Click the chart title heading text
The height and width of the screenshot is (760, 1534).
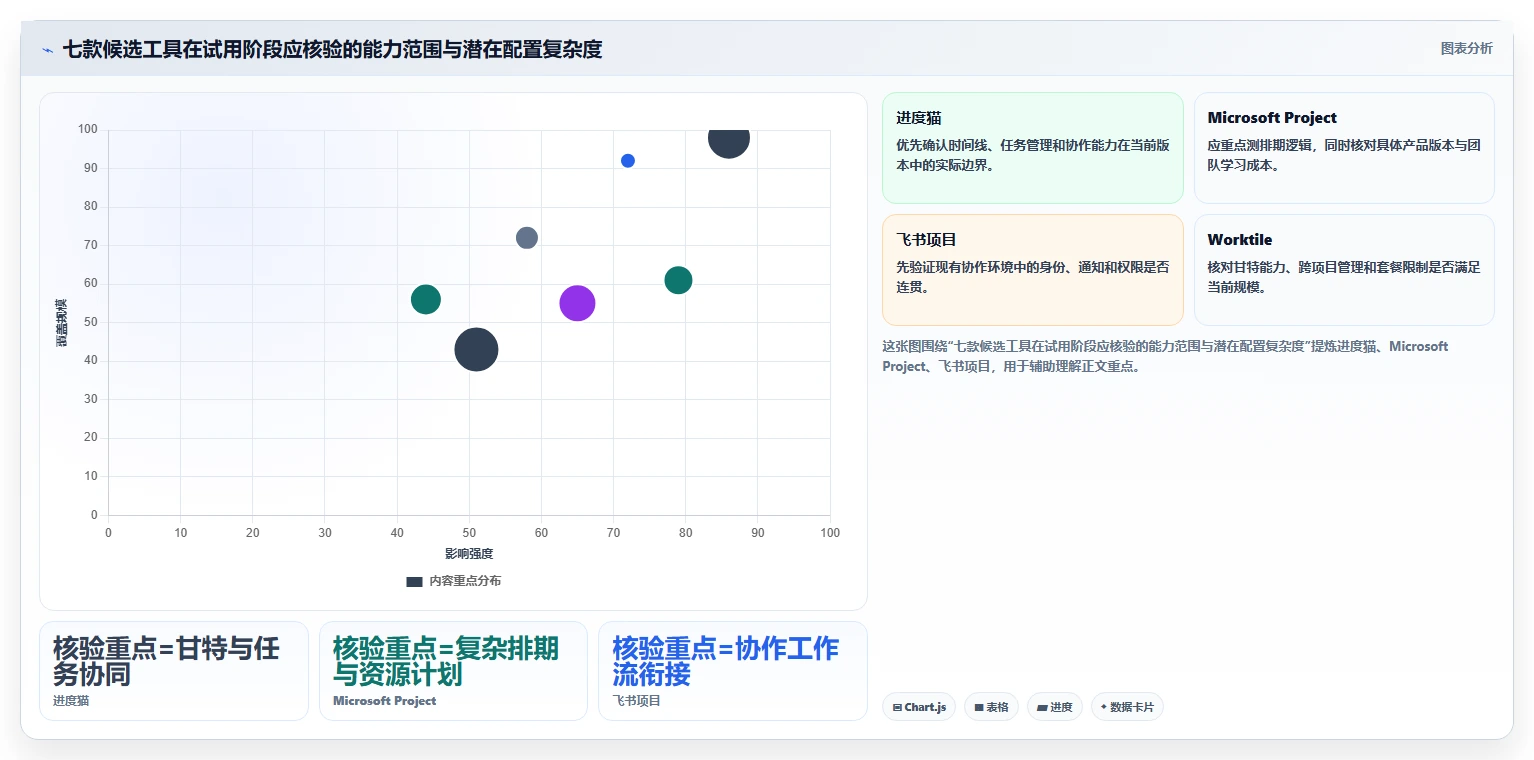pyautogui.click(x=332, y=49)
